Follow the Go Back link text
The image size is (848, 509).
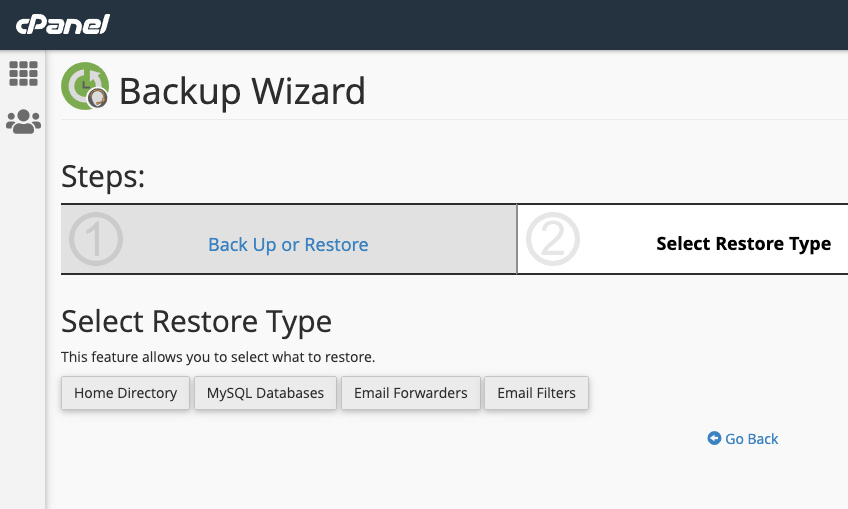(x=751, y=438)
